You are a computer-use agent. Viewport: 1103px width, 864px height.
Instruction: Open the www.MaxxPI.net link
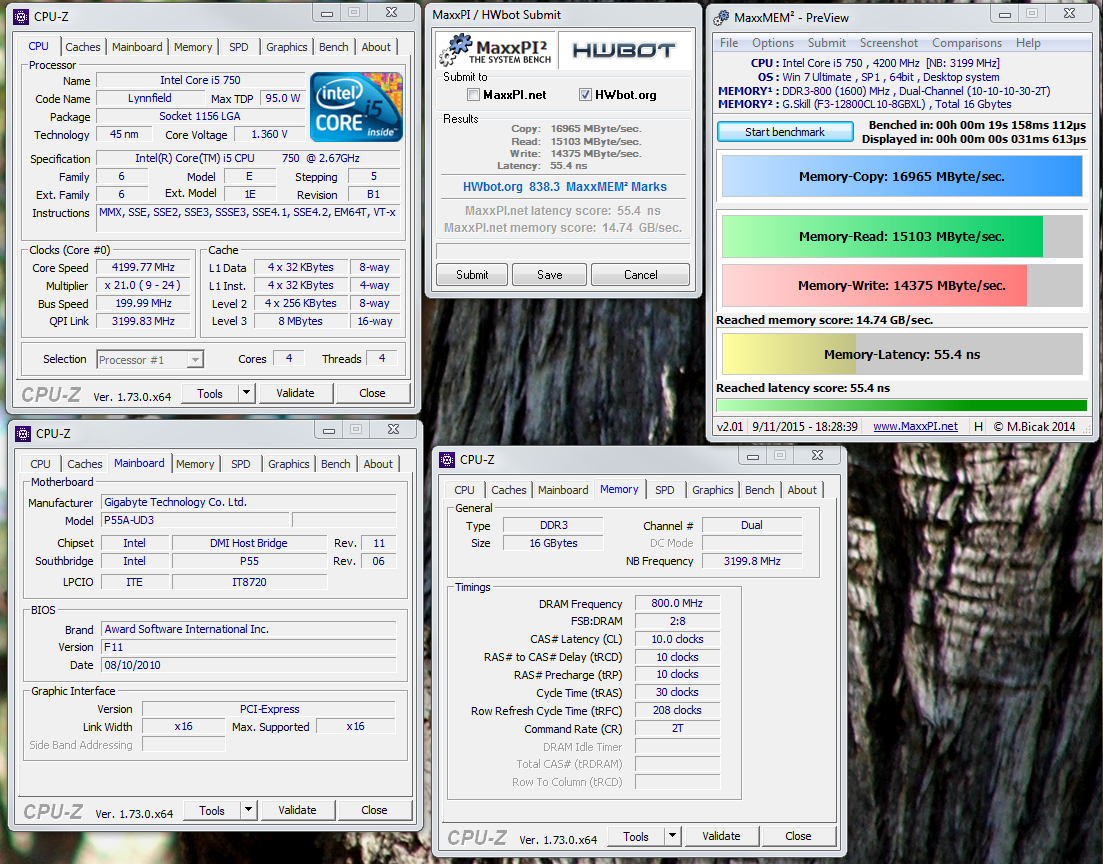915,426
